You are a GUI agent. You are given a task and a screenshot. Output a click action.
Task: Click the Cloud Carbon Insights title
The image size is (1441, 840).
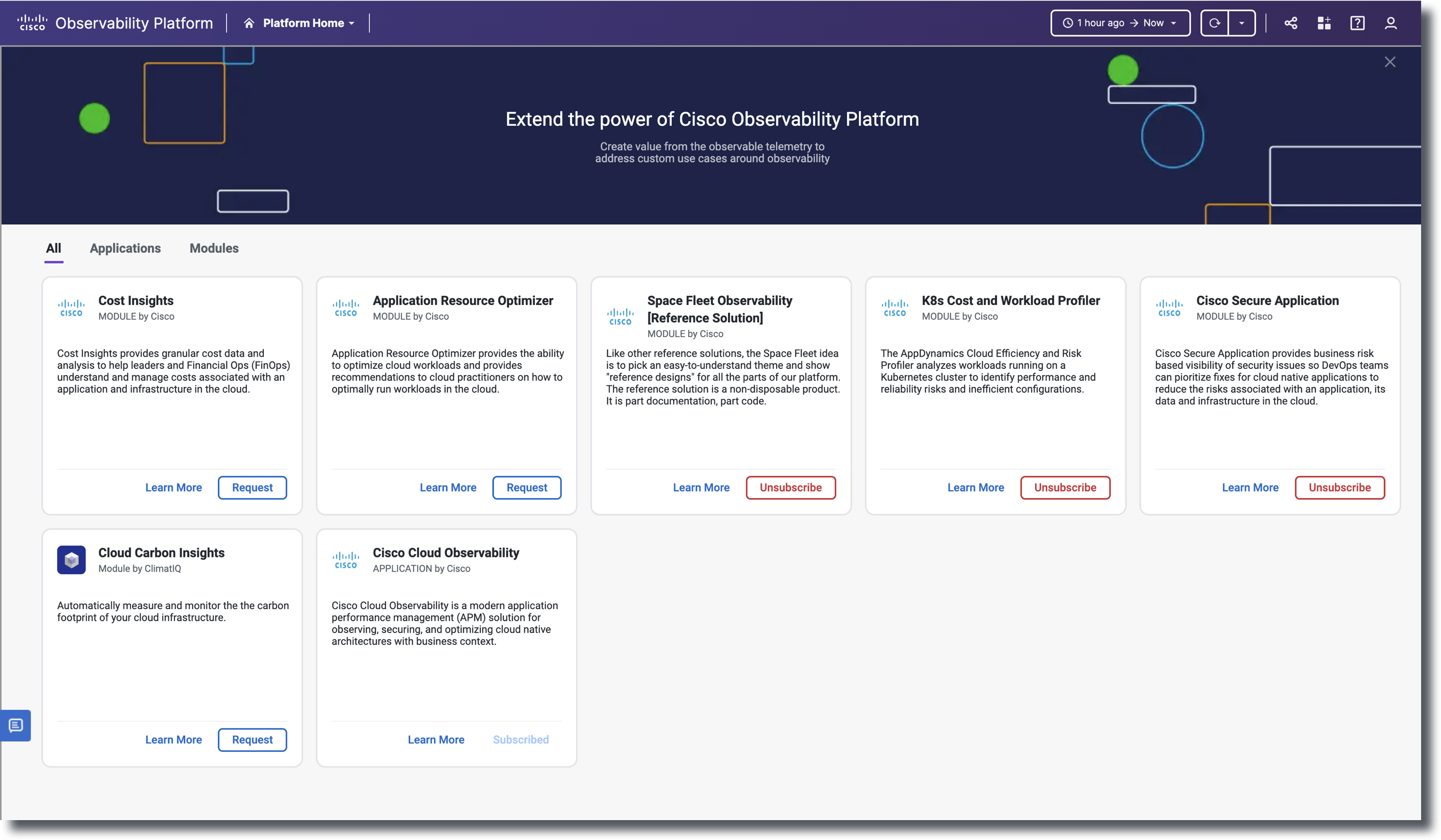[x=161, y=553]
